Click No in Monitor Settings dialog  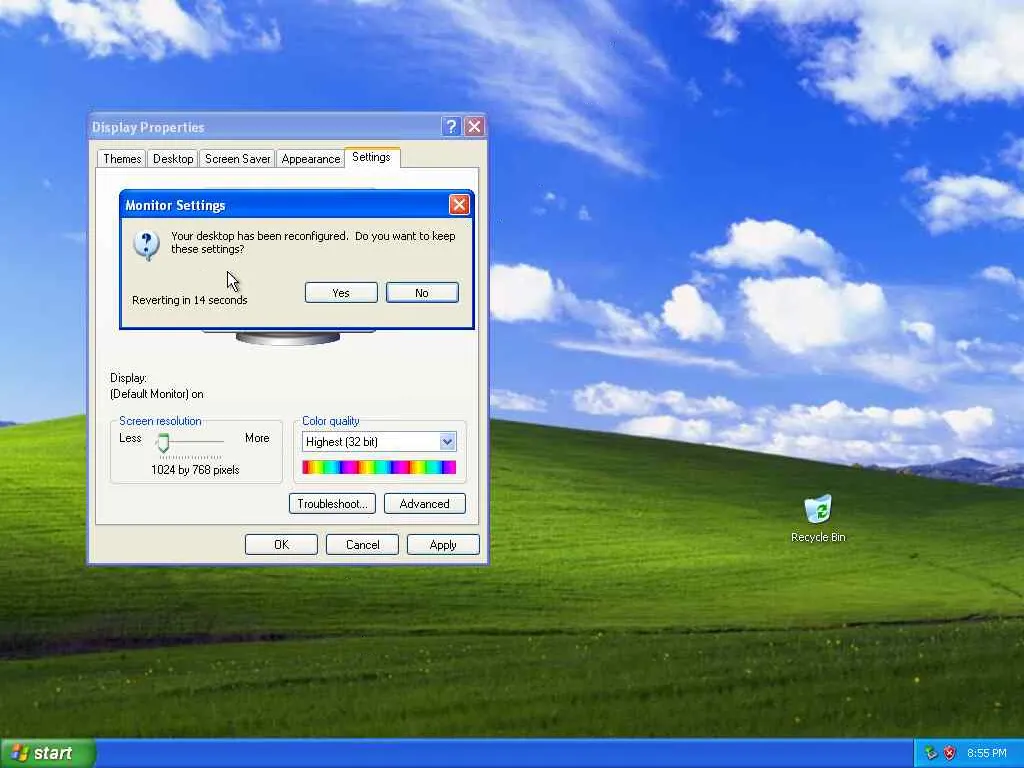422,293
